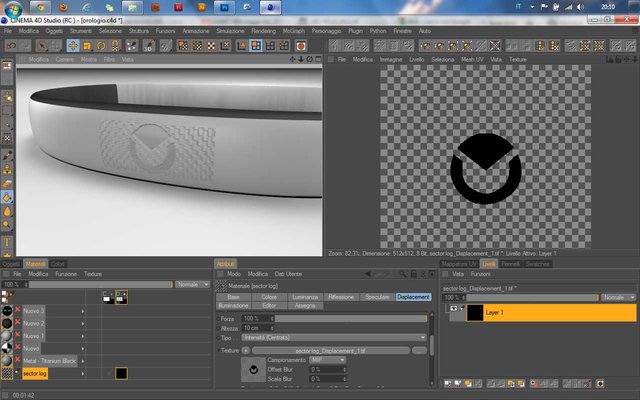Toggle visibility eye of Layer 1
640x400 pixels.
coord(453,308)
